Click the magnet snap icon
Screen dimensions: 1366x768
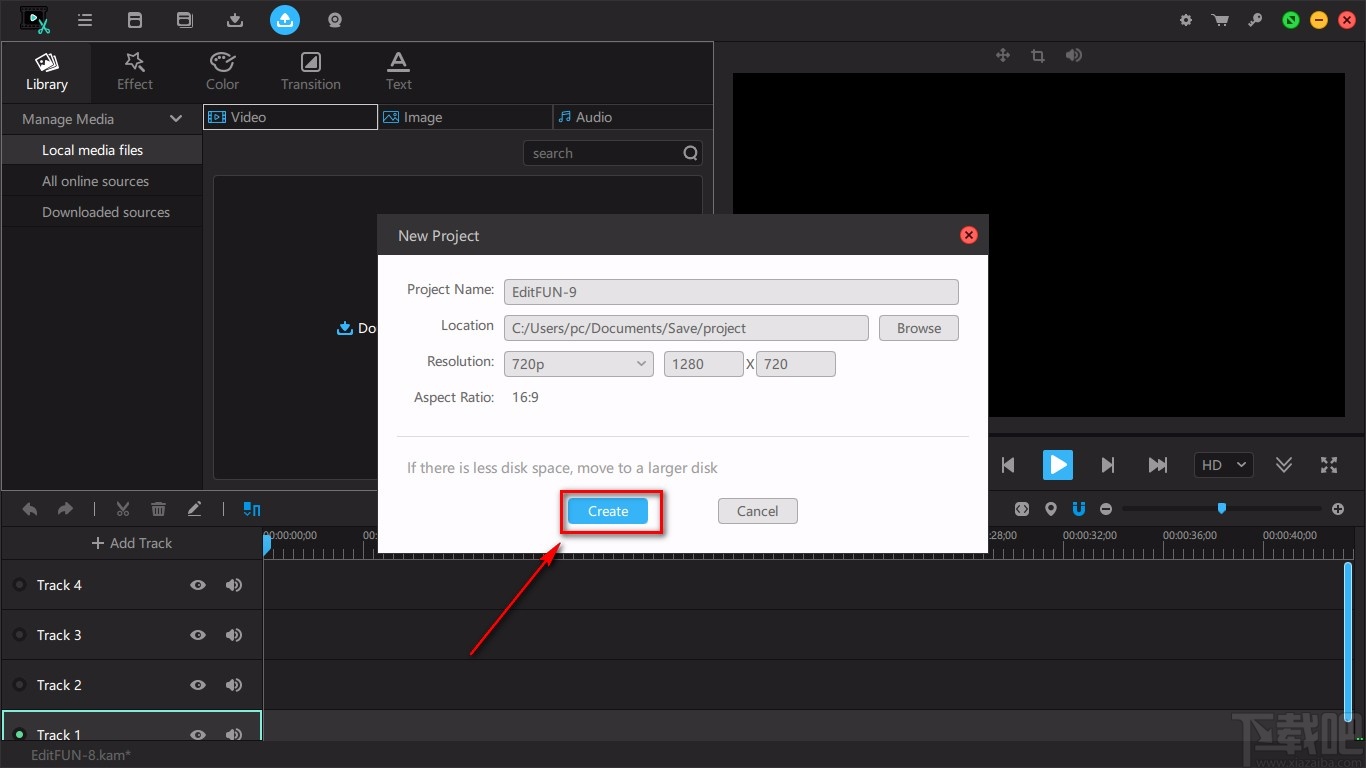click(1079, 509)
